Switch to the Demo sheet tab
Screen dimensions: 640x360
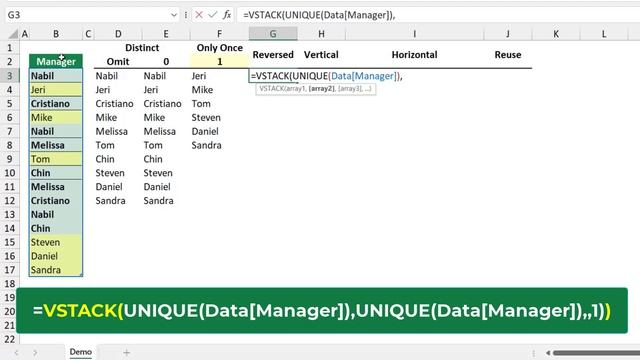click(80, 352)
